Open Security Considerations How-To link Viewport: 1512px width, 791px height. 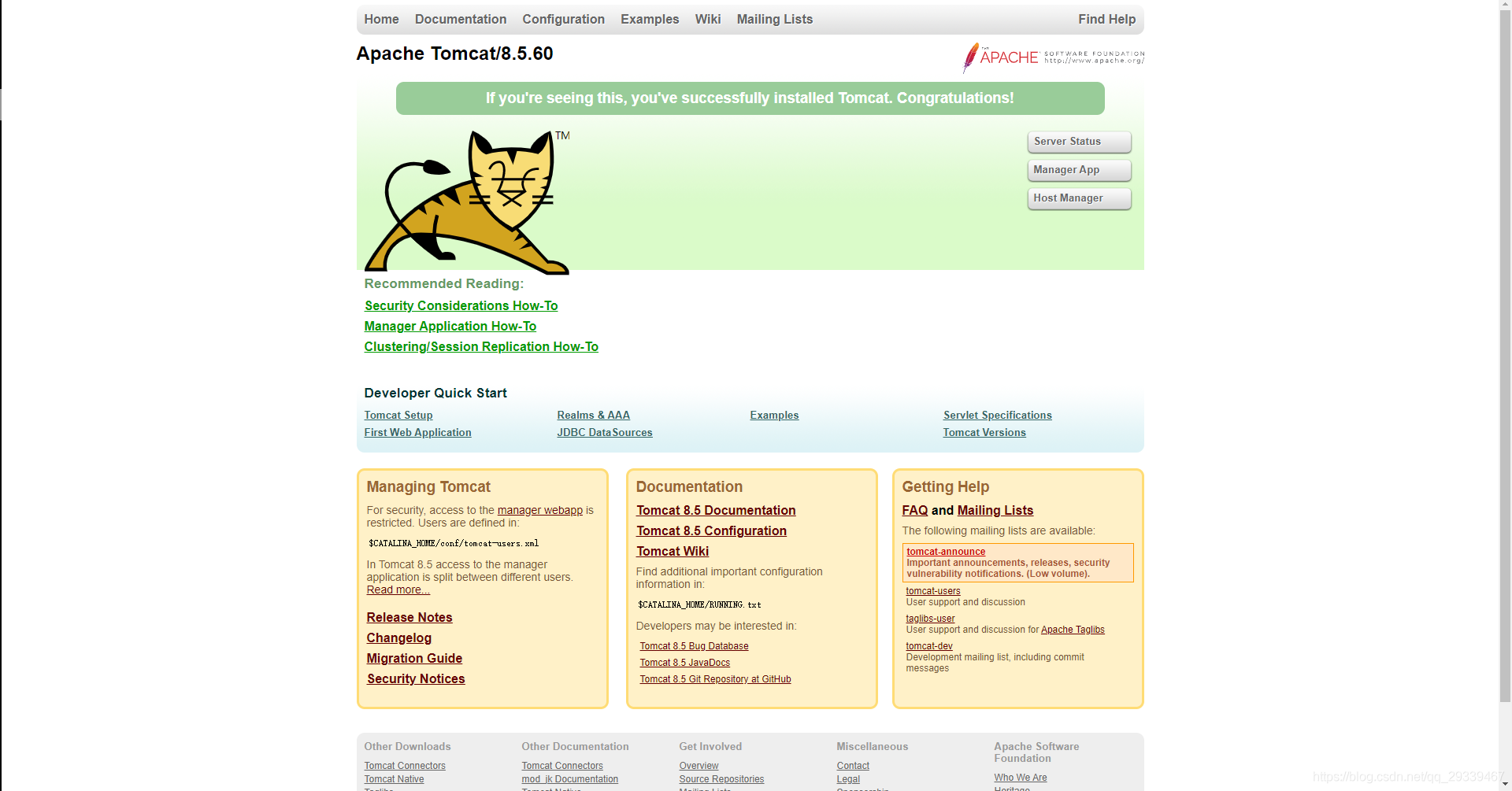(x=461, y=305)
